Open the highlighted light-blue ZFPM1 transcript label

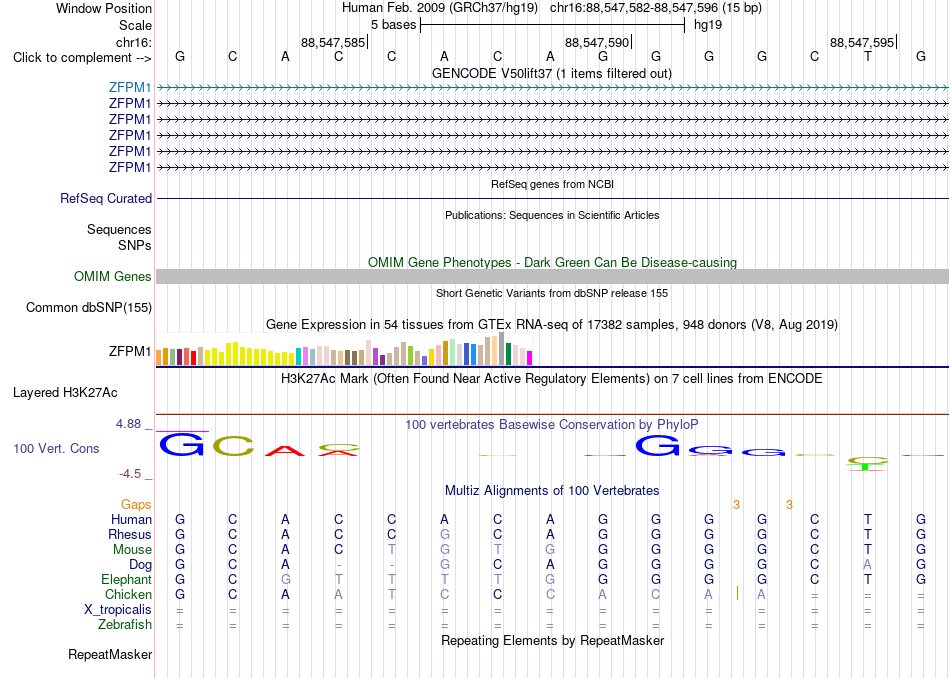(130, 87)
